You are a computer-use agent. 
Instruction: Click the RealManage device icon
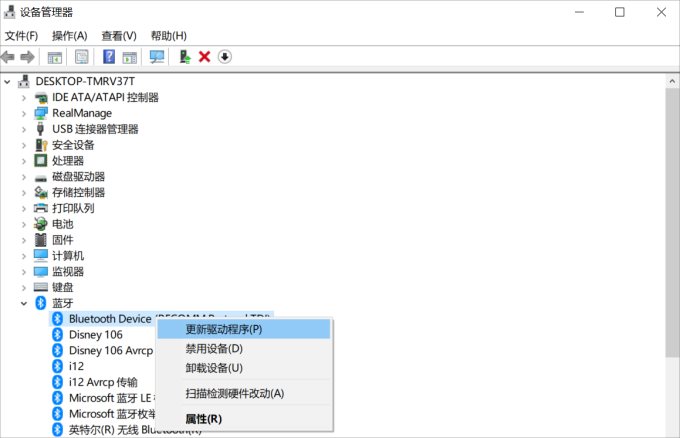click(41, 113)
